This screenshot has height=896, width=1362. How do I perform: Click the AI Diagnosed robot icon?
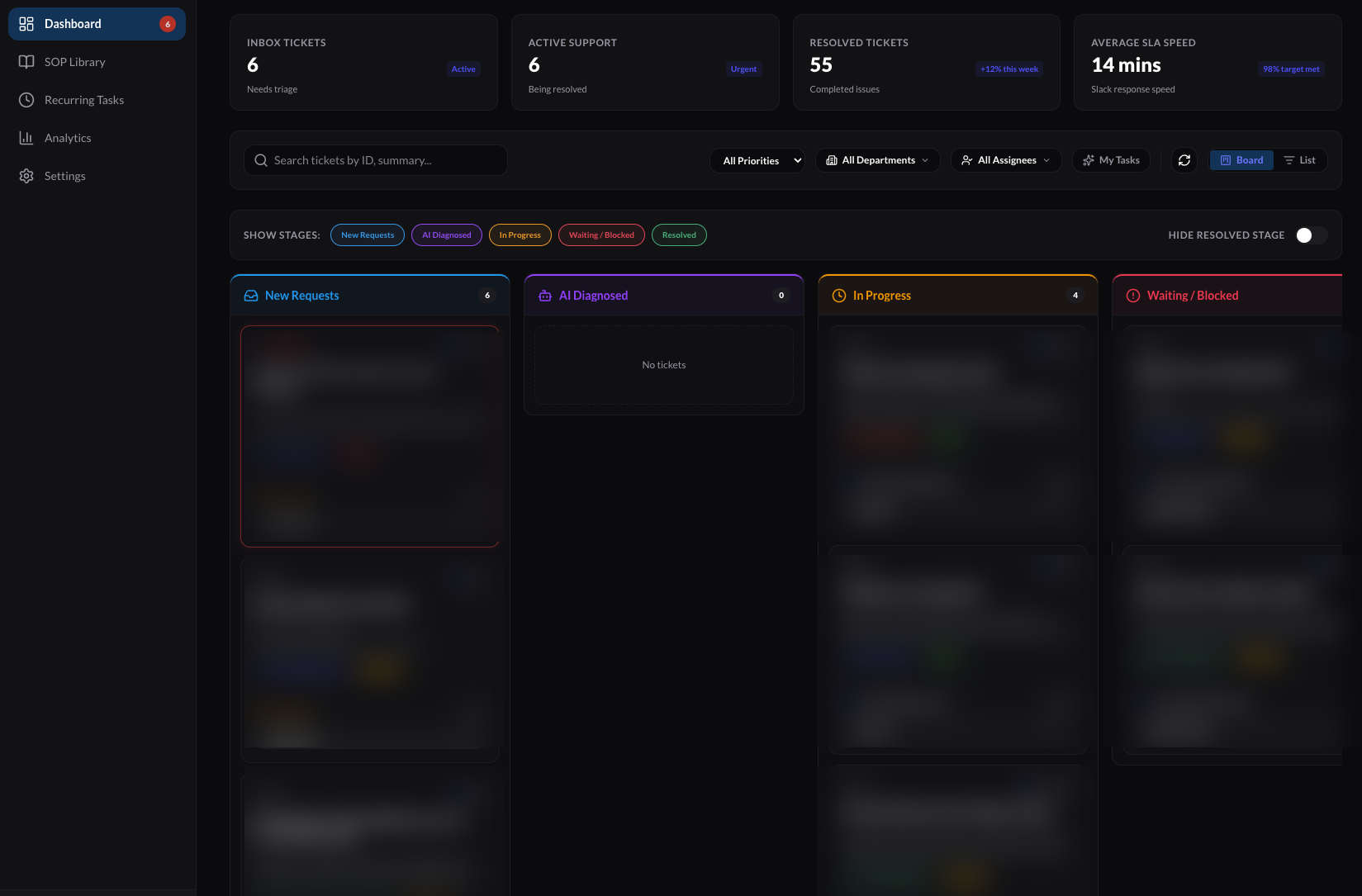click(x=545, y=296)
